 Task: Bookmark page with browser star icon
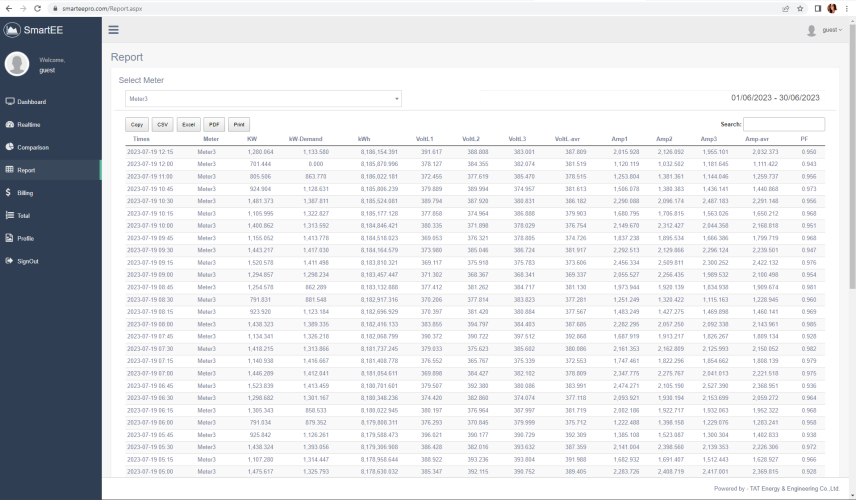pyautogui.click(x=800, y=8)
